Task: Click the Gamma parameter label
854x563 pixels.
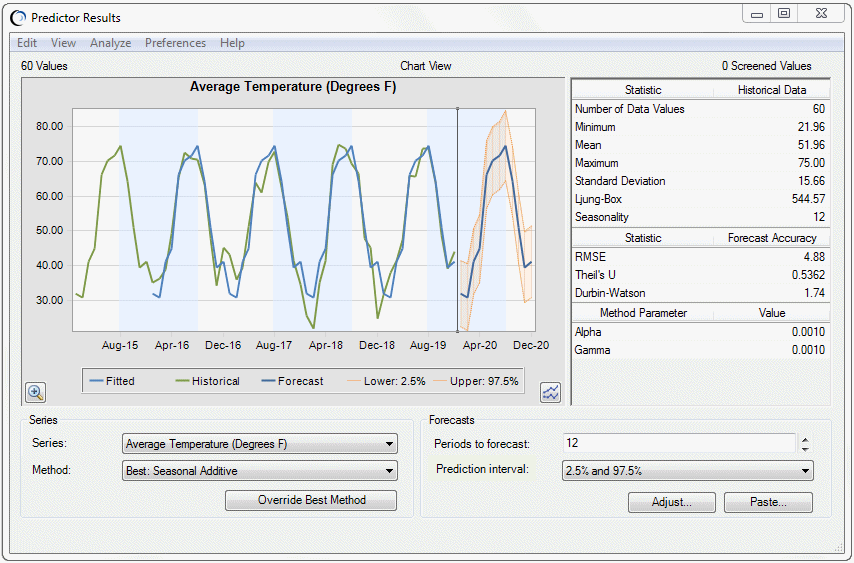Action: (x=592, y=350)
